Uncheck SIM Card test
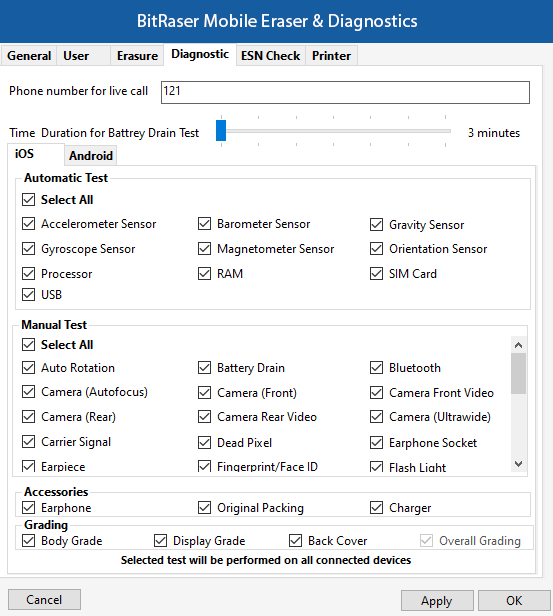Image resolution: width=553 pixels, height=616 pixels. coord(376,273)
